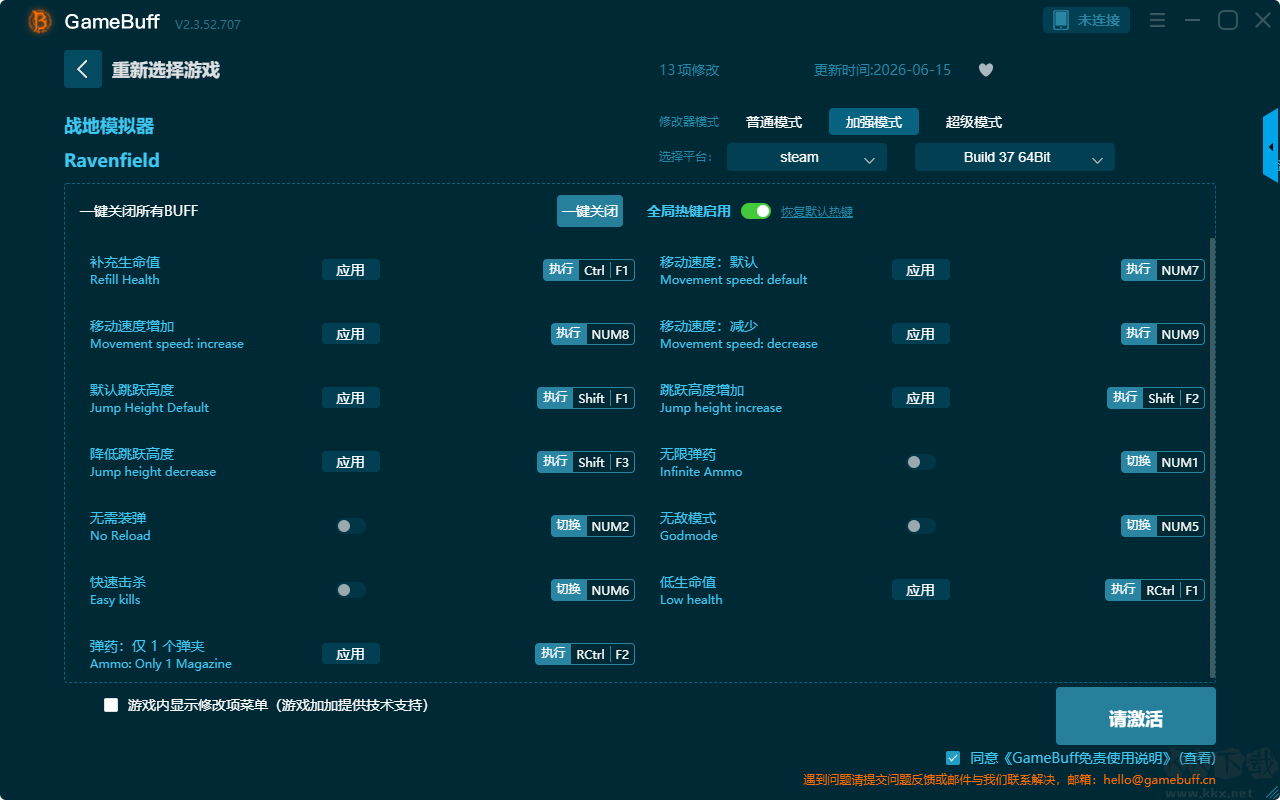Click the 更新时间:2026-06-15 text
Screen dimensions: 1280x800
click(x=882, y=70)
